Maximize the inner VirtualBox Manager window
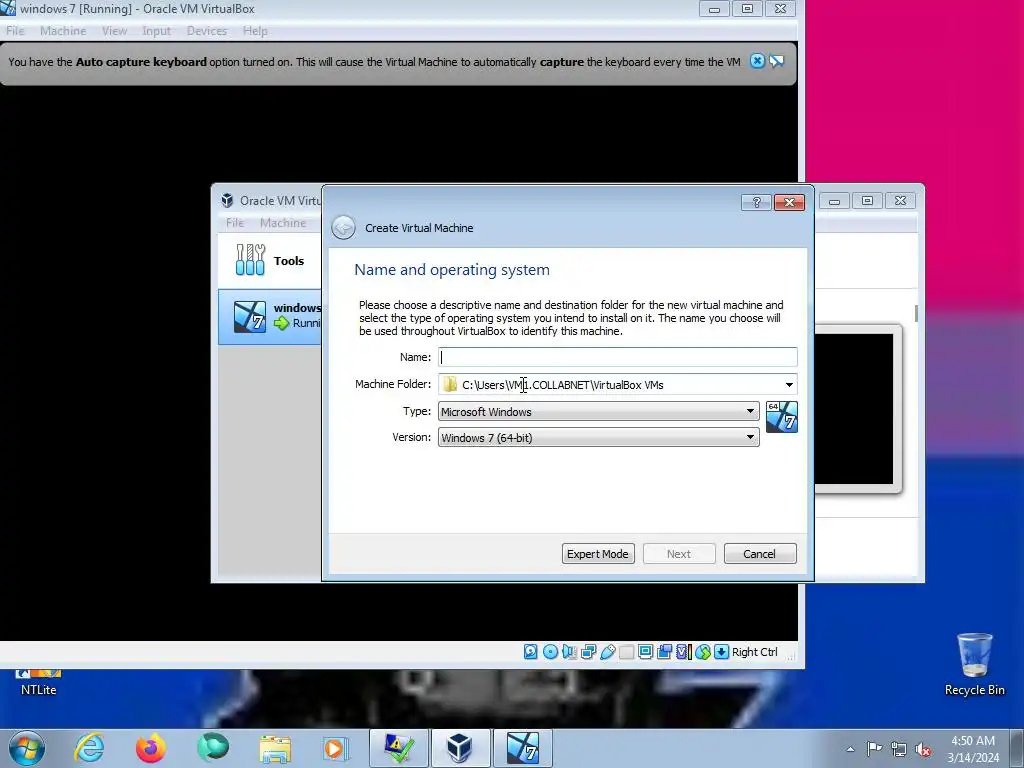 pyautogui.click(x=867, y=200)
